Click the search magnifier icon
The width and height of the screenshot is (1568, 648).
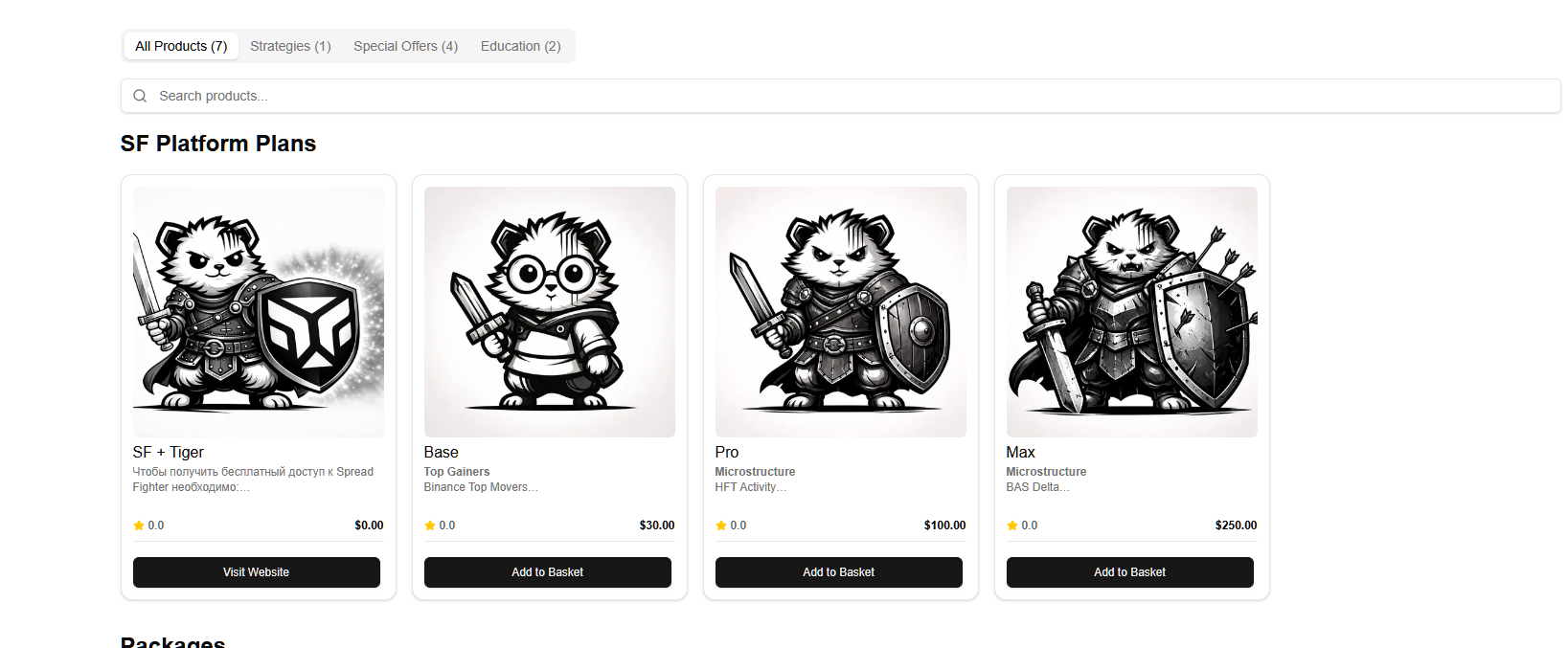coord(140,96)
